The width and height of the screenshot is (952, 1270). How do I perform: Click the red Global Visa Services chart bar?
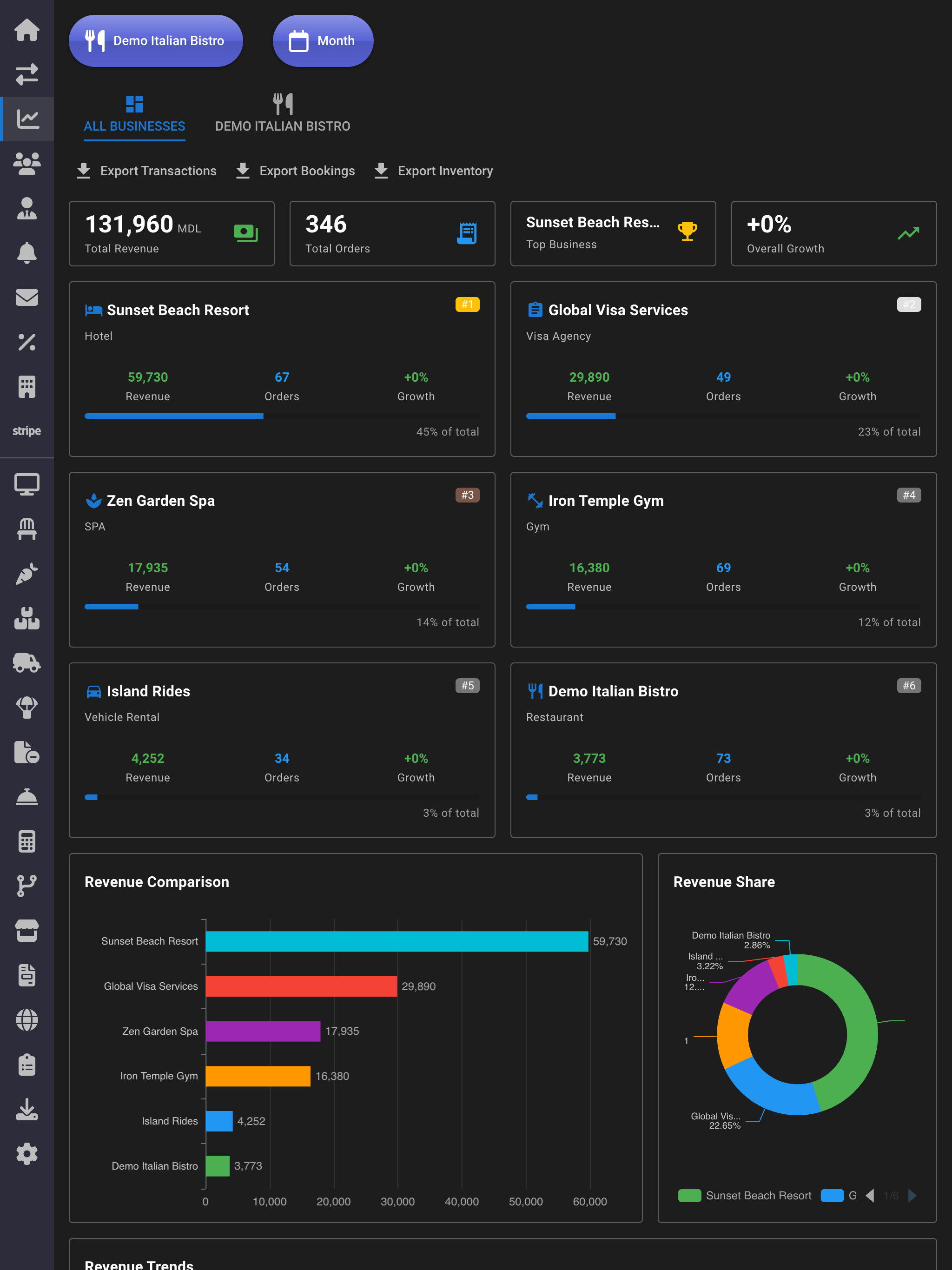(x=301, y=986)
